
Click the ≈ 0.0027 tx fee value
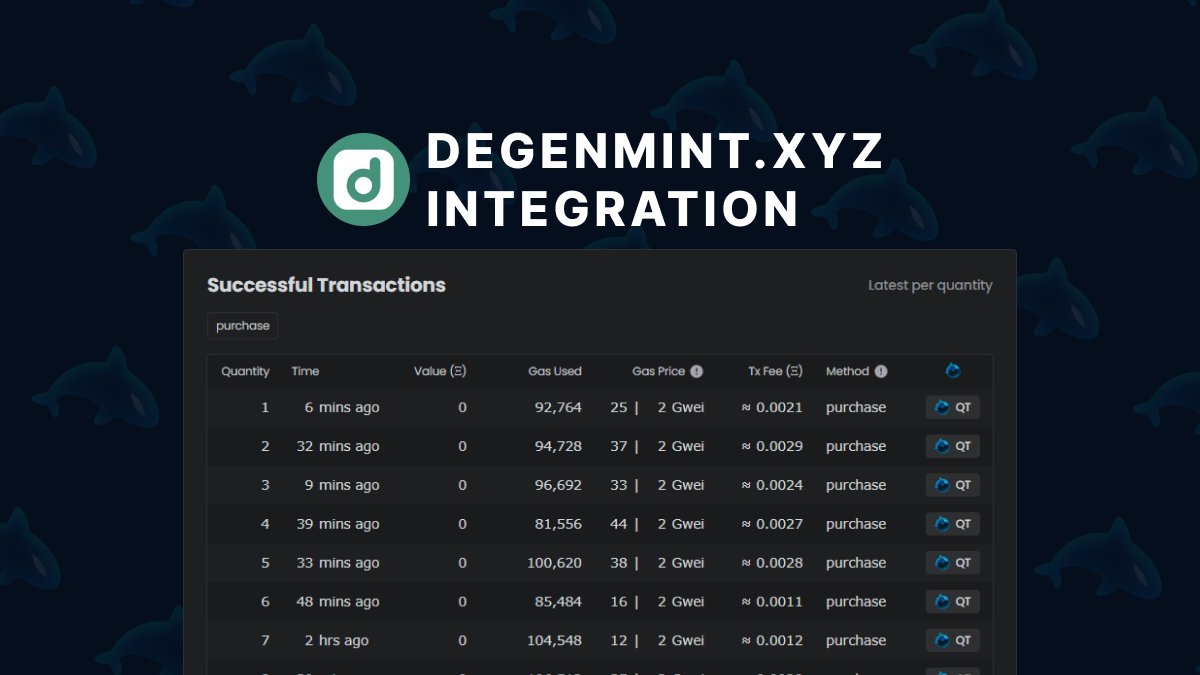click(x=772, y=524)
